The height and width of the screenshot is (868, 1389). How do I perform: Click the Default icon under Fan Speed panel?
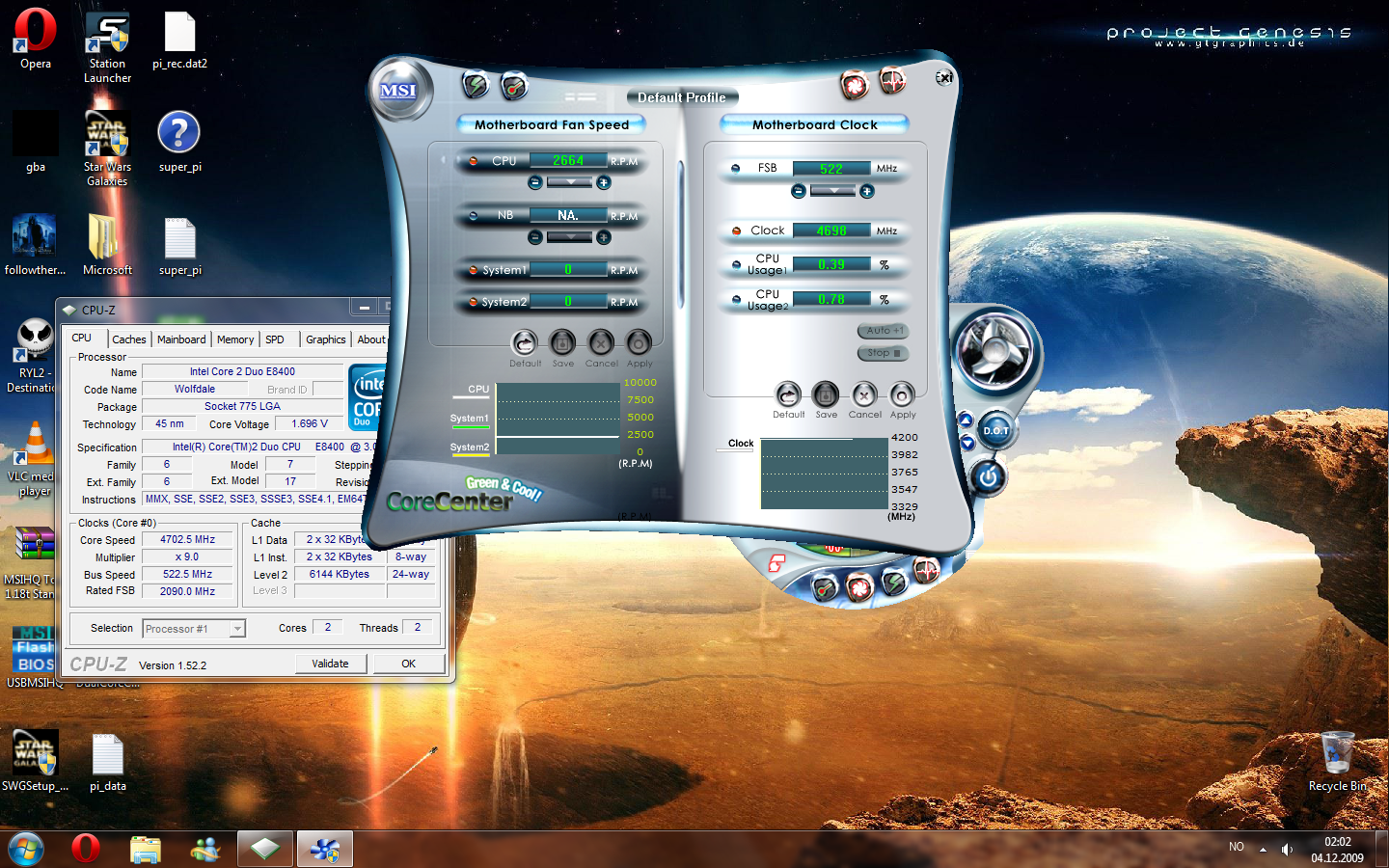[524, 342]
